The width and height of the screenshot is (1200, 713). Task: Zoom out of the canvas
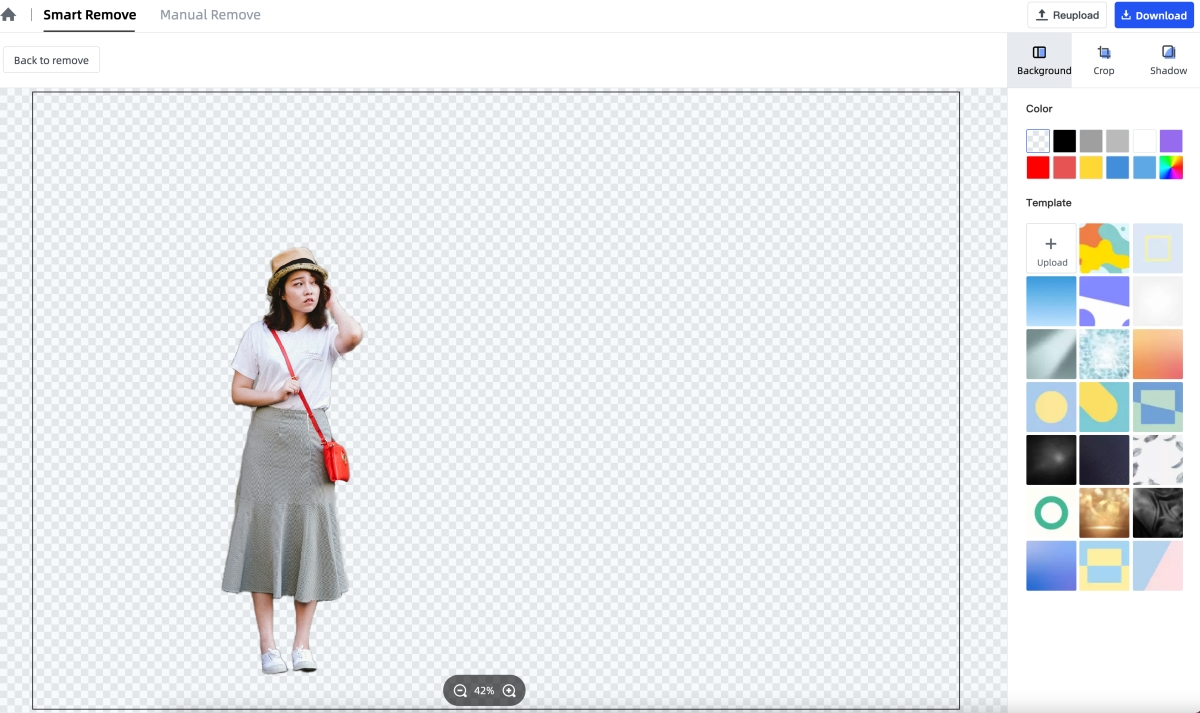[x=460, y=690]
